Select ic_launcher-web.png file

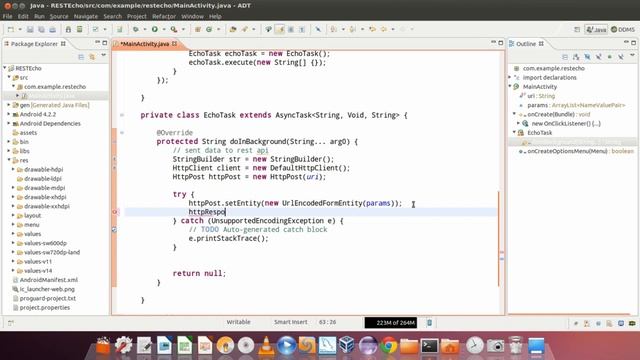(47, 289)
